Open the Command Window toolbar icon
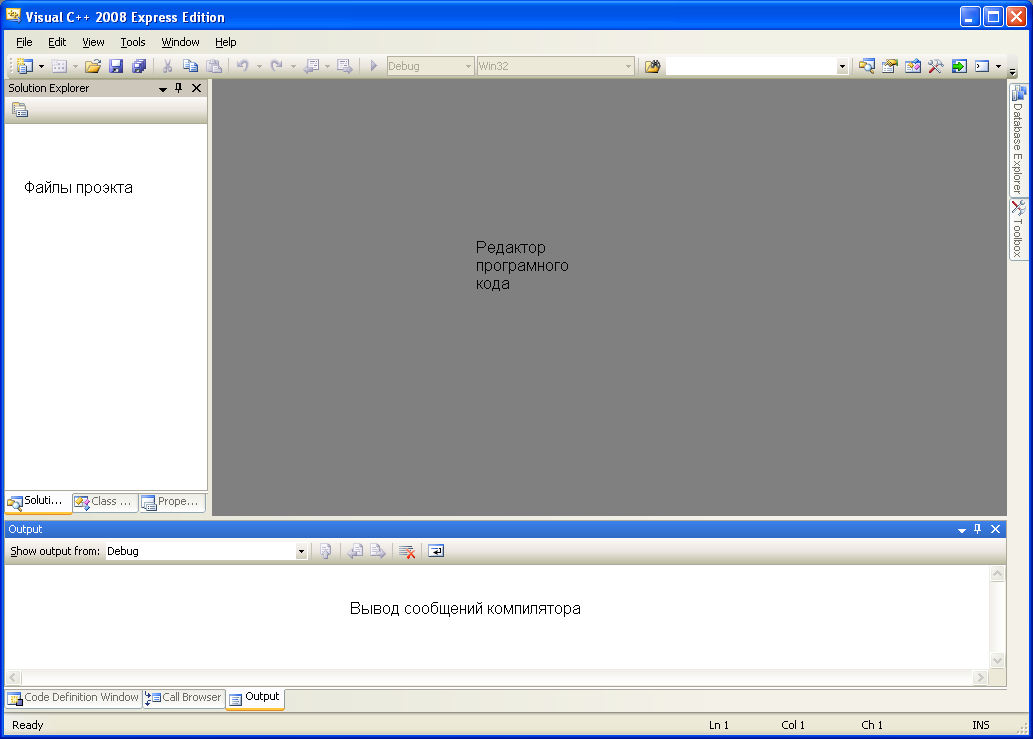 pyautogui.click(x=982, y=66)
